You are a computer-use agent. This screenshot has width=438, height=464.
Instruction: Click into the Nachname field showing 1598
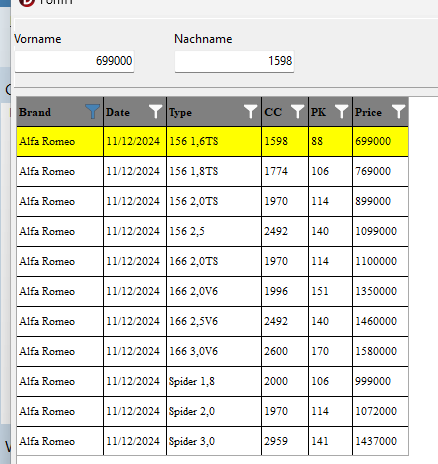coord(234,61)
